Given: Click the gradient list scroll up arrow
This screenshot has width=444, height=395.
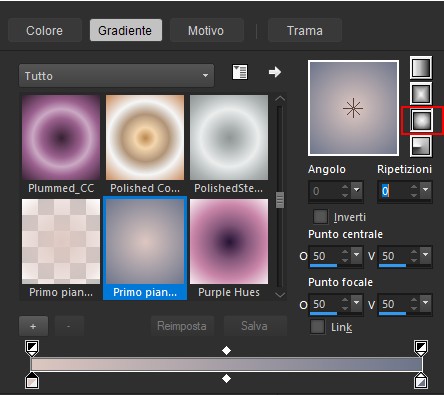Looking at the screenshot, I should click(x=280, y=99).
